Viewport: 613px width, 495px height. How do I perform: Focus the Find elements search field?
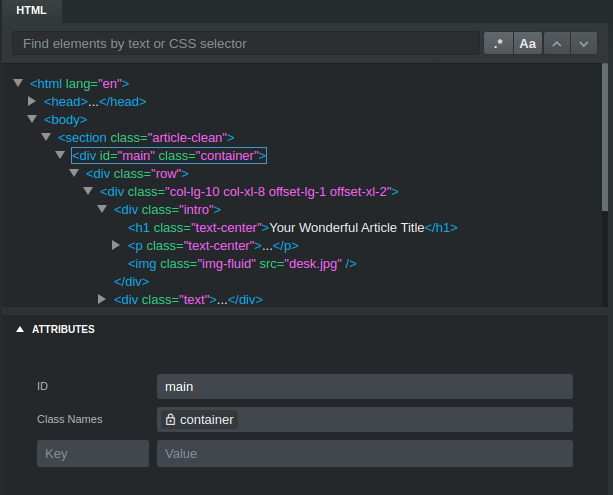coord(245,44)
